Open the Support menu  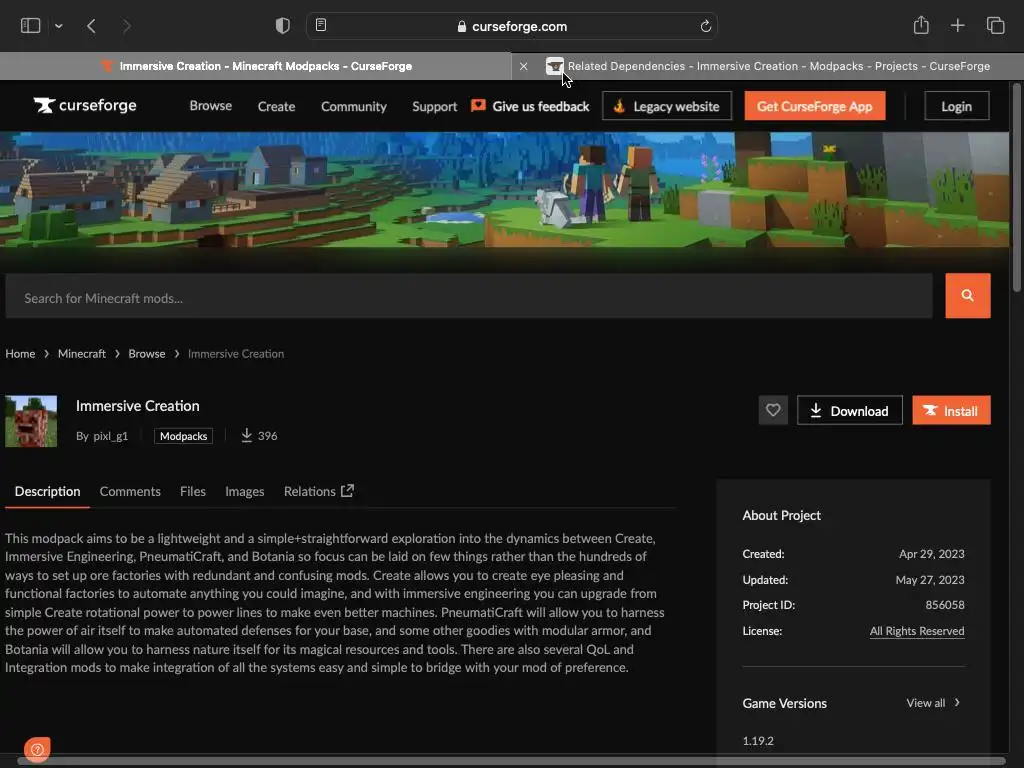pyautogui.click(x=434, y=106)
